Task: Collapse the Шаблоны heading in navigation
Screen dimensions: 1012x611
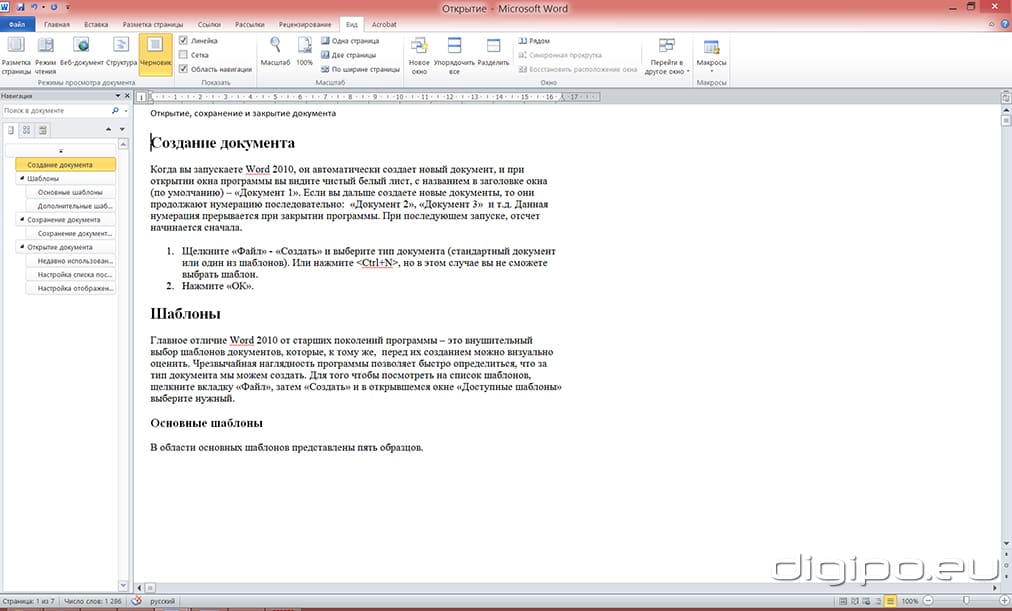Action: tap(21, 178)
